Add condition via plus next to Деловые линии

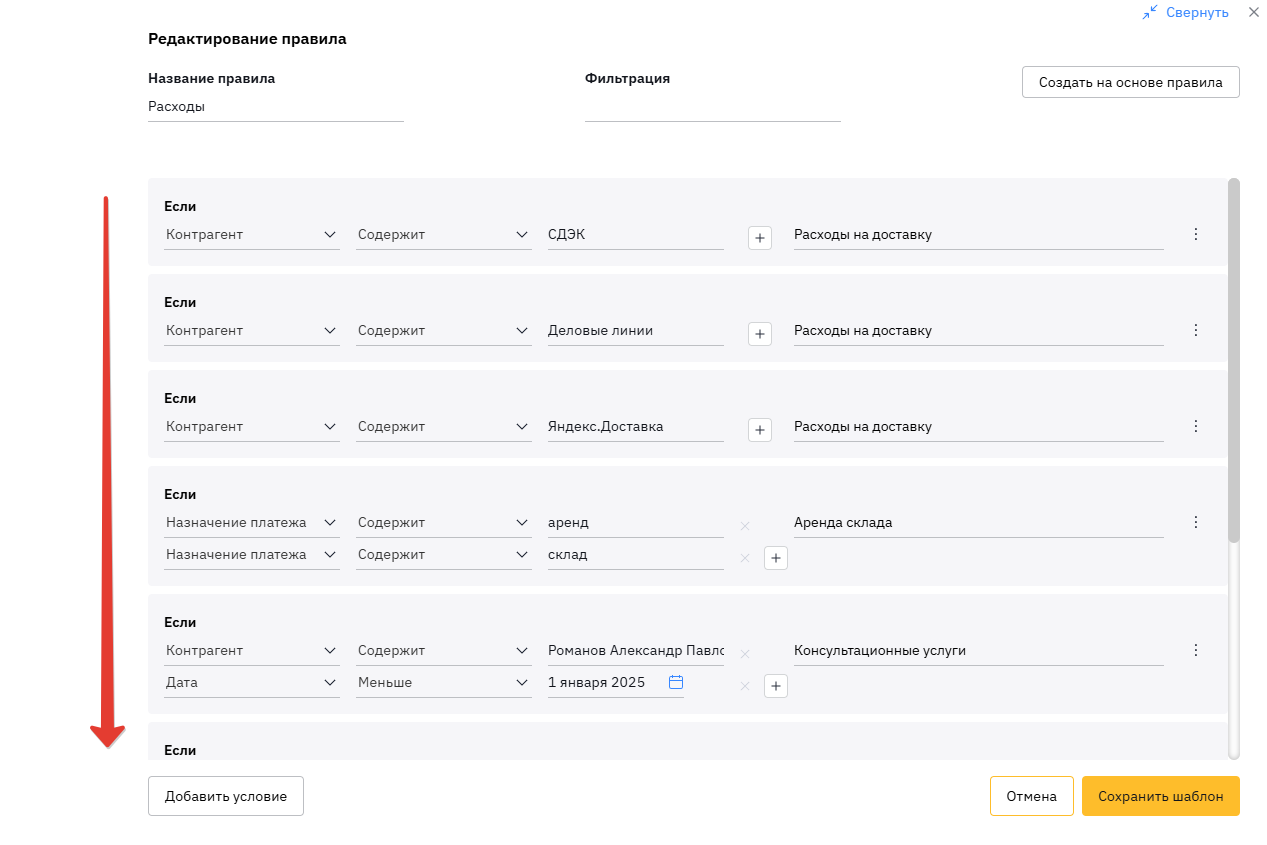[759, 334]
